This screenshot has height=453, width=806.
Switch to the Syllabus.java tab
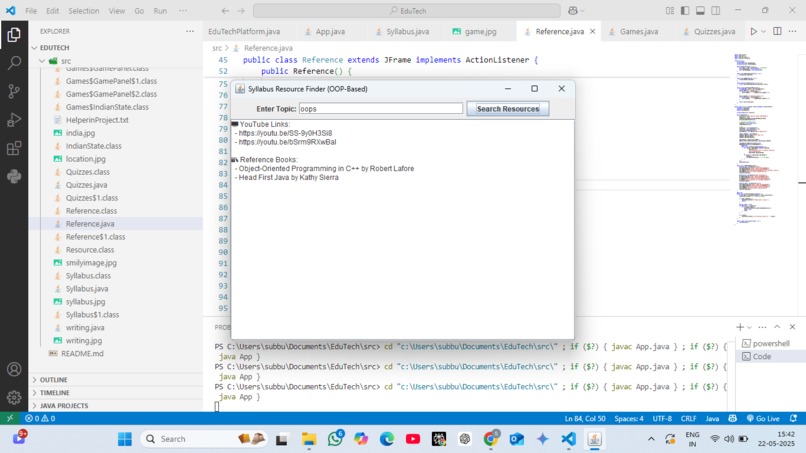[407, 31]
